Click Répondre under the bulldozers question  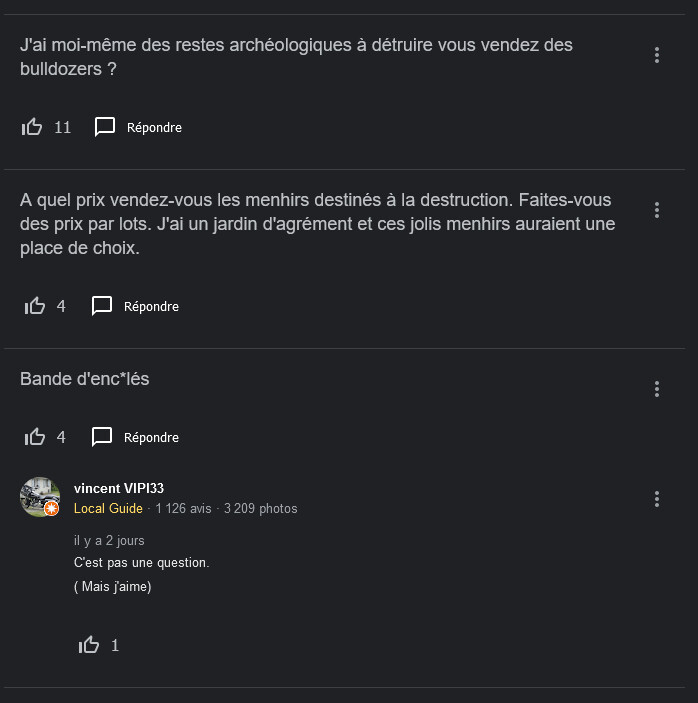pos(154,127)
